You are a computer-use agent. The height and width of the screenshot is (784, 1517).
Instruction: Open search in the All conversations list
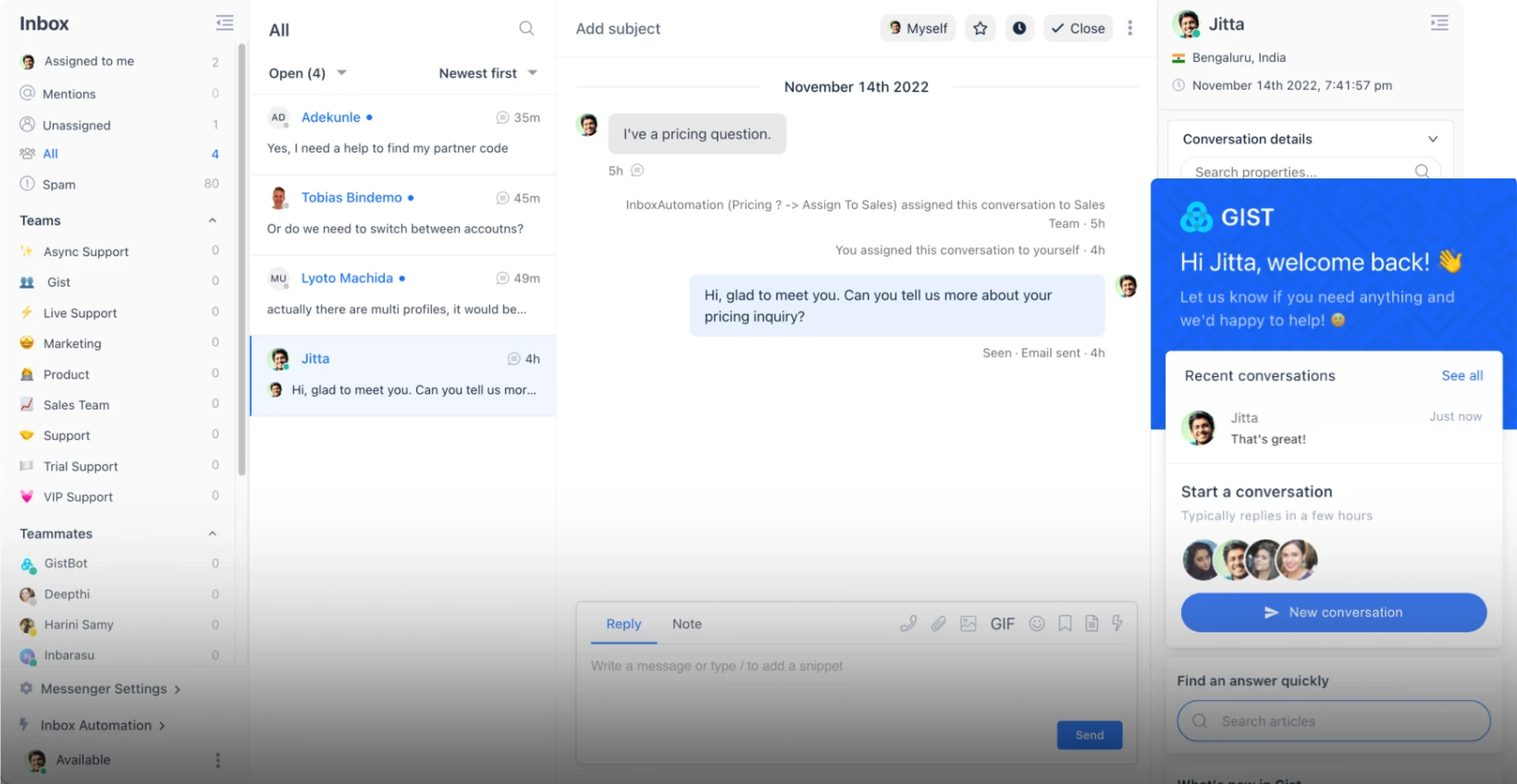pos(526,29)
